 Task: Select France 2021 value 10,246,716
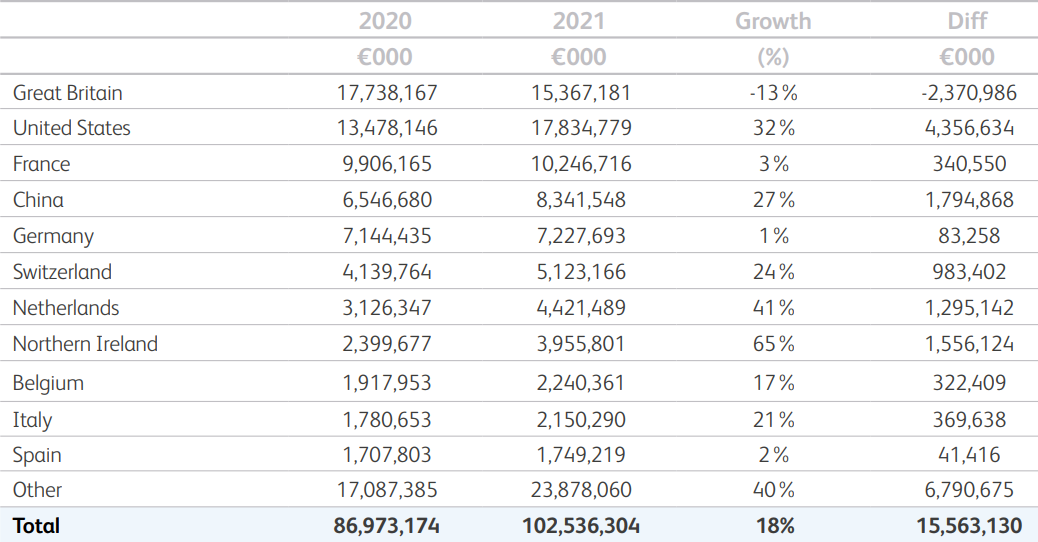pos(581,163)
